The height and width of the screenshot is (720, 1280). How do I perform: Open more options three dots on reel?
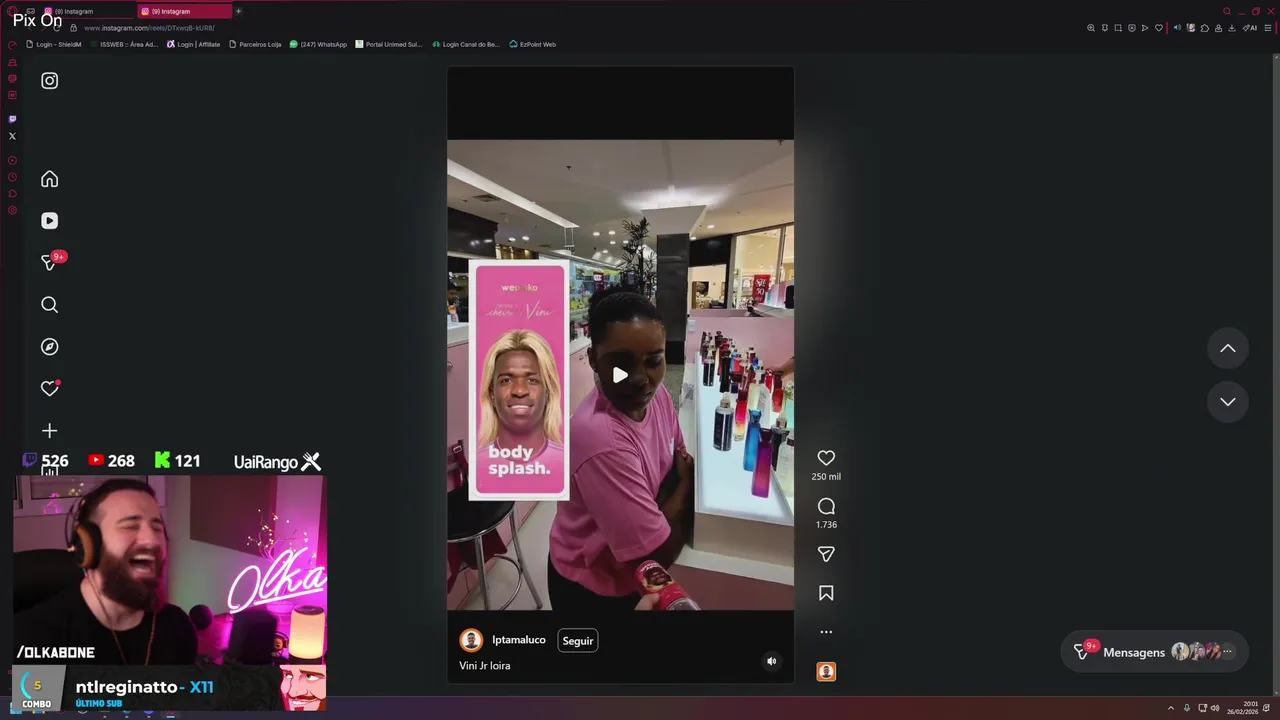[x=826, y=632]
